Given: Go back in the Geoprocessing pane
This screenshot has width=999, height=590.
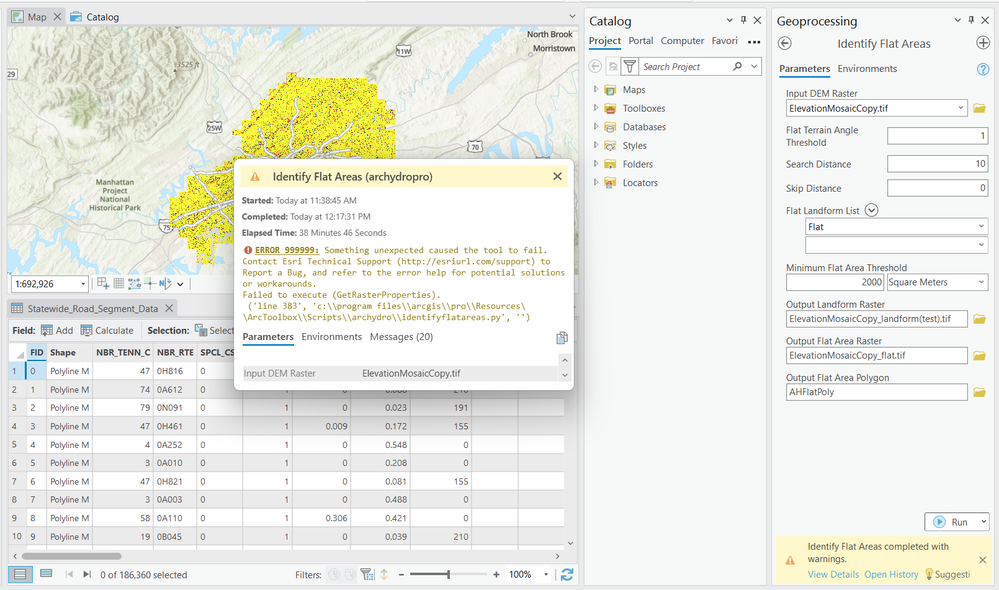Looking at the screenshot, I should (785, 43).
